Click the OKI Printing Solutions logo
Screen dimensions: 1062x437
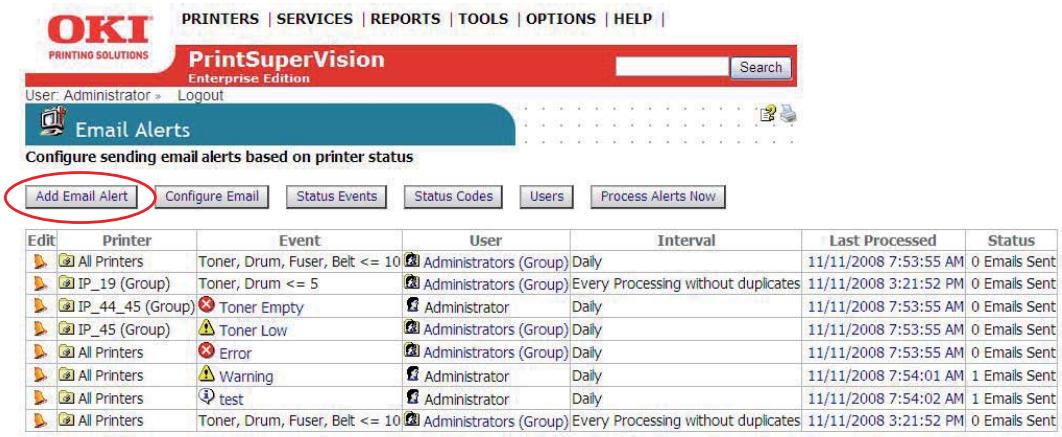(x=99, y=37)
